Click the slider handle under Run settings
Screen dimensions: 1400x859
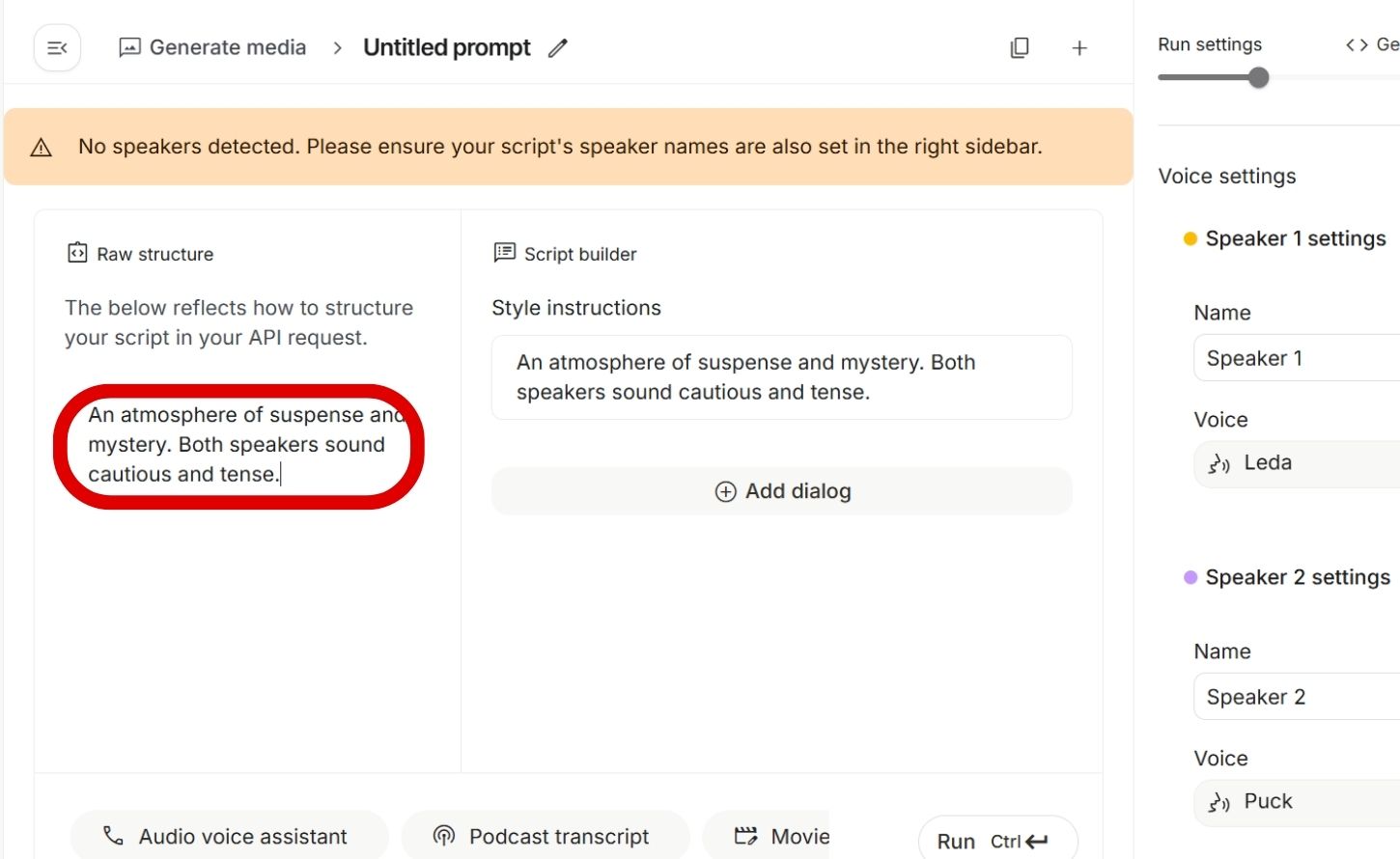point(1258,78)
